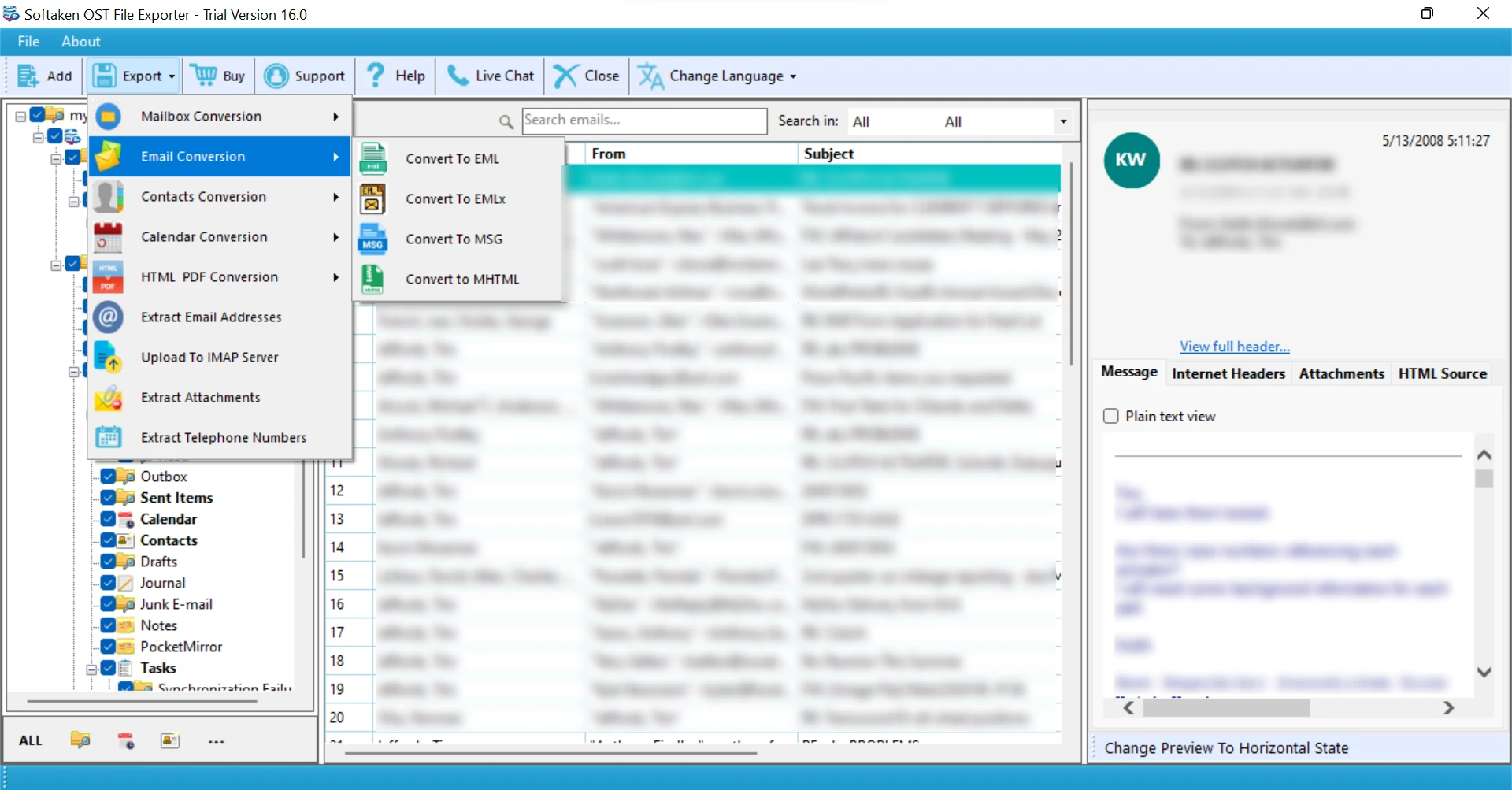Show mail folders filter icon at bottom
Viewport: 1512px width, 790px height.
pos(80,740)
